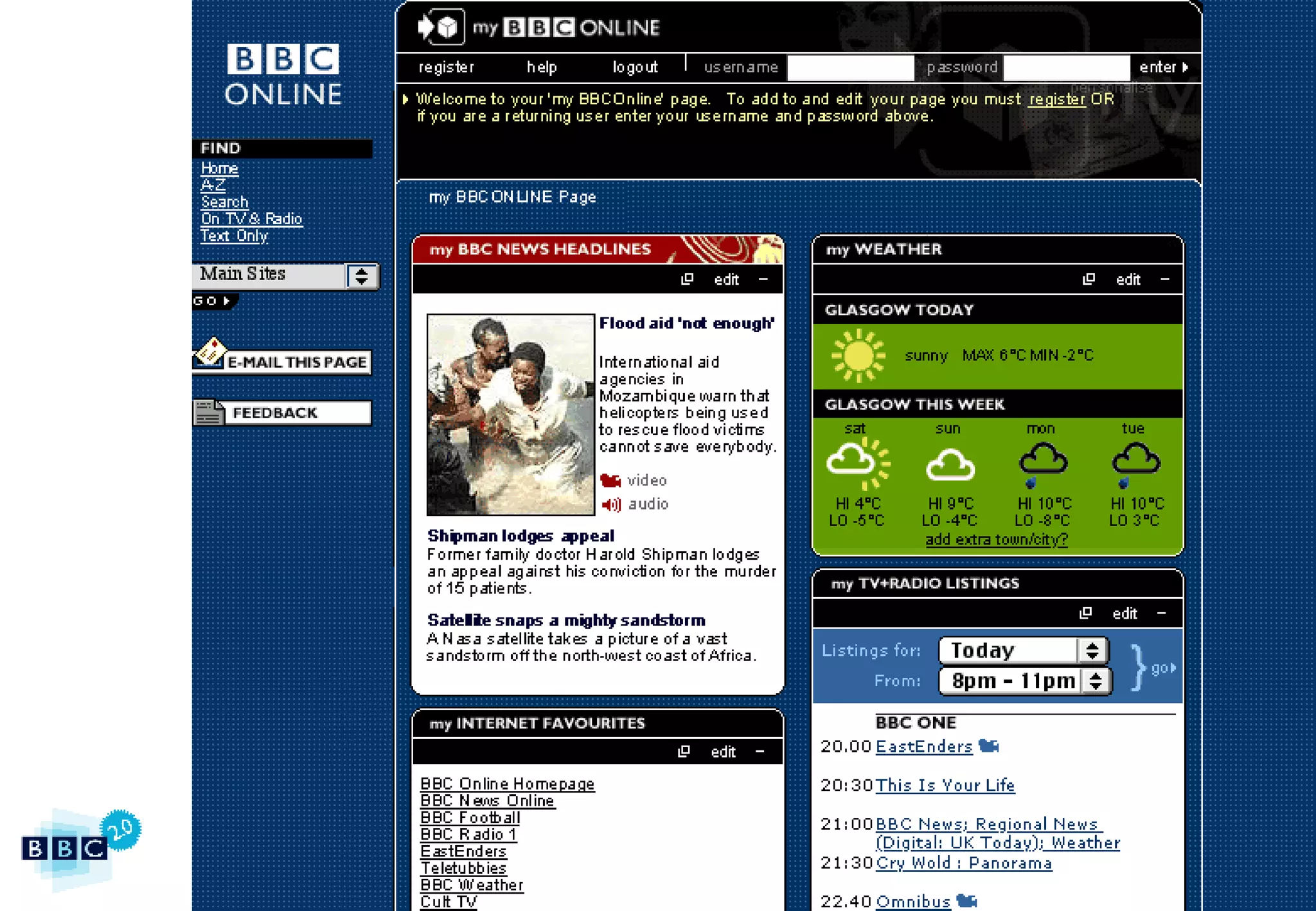Collapse the News Headlines panel with minus icon
1316x911 pixels.
click(x=763, y=279)
